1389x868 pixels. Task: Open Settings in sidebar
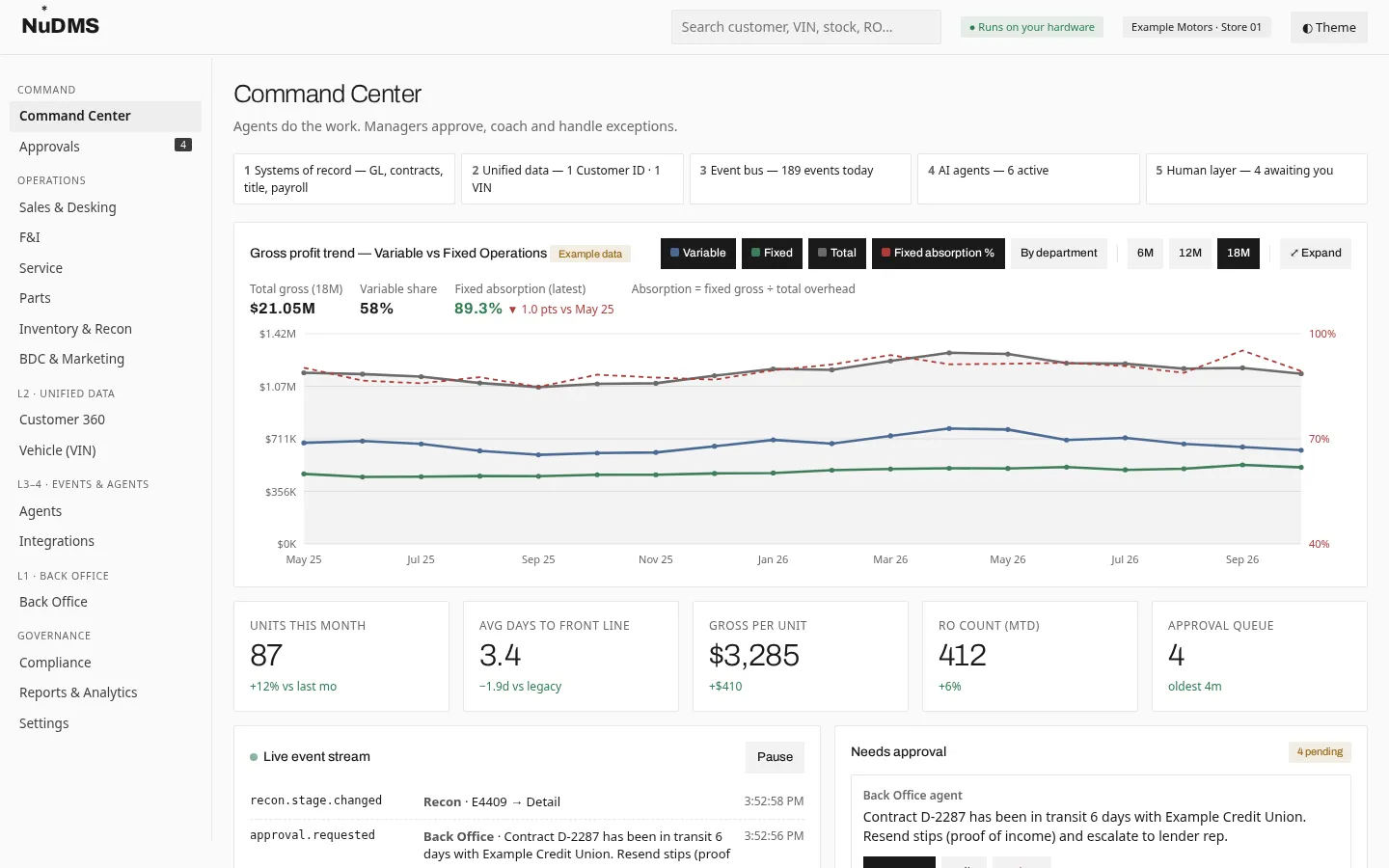pos(105,723)
